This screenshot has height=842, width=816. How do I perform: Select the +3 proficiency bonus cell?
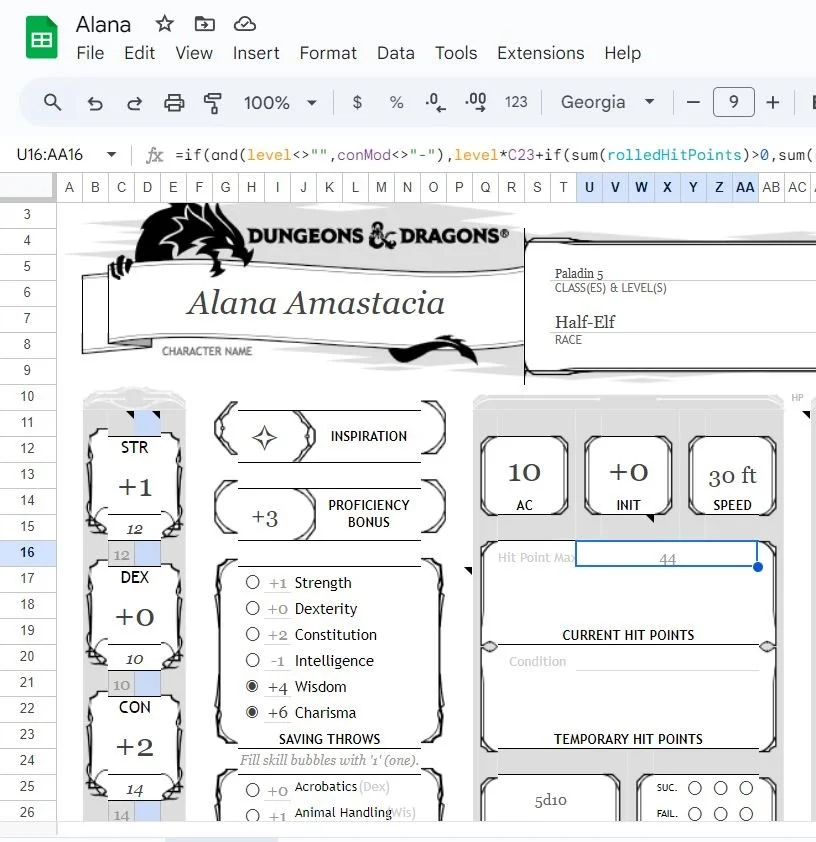click(265, 518)
